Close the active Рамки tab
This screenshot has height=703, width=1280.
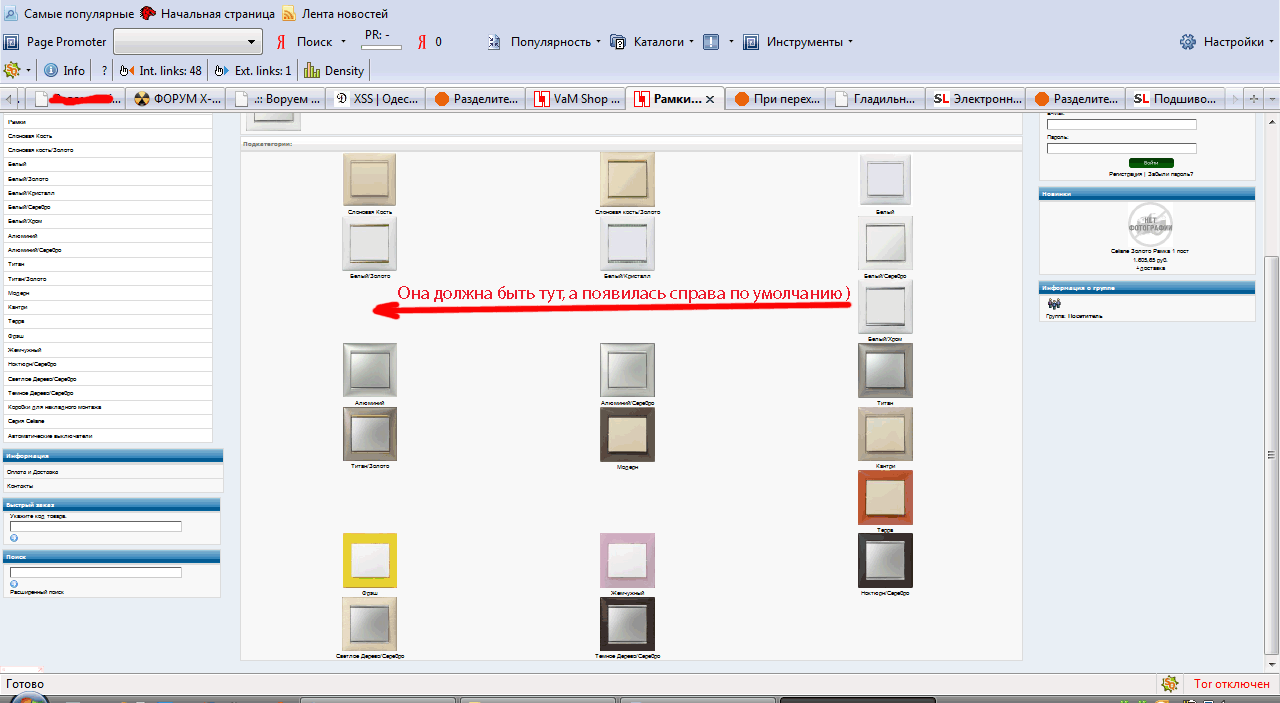coord(710,99)
